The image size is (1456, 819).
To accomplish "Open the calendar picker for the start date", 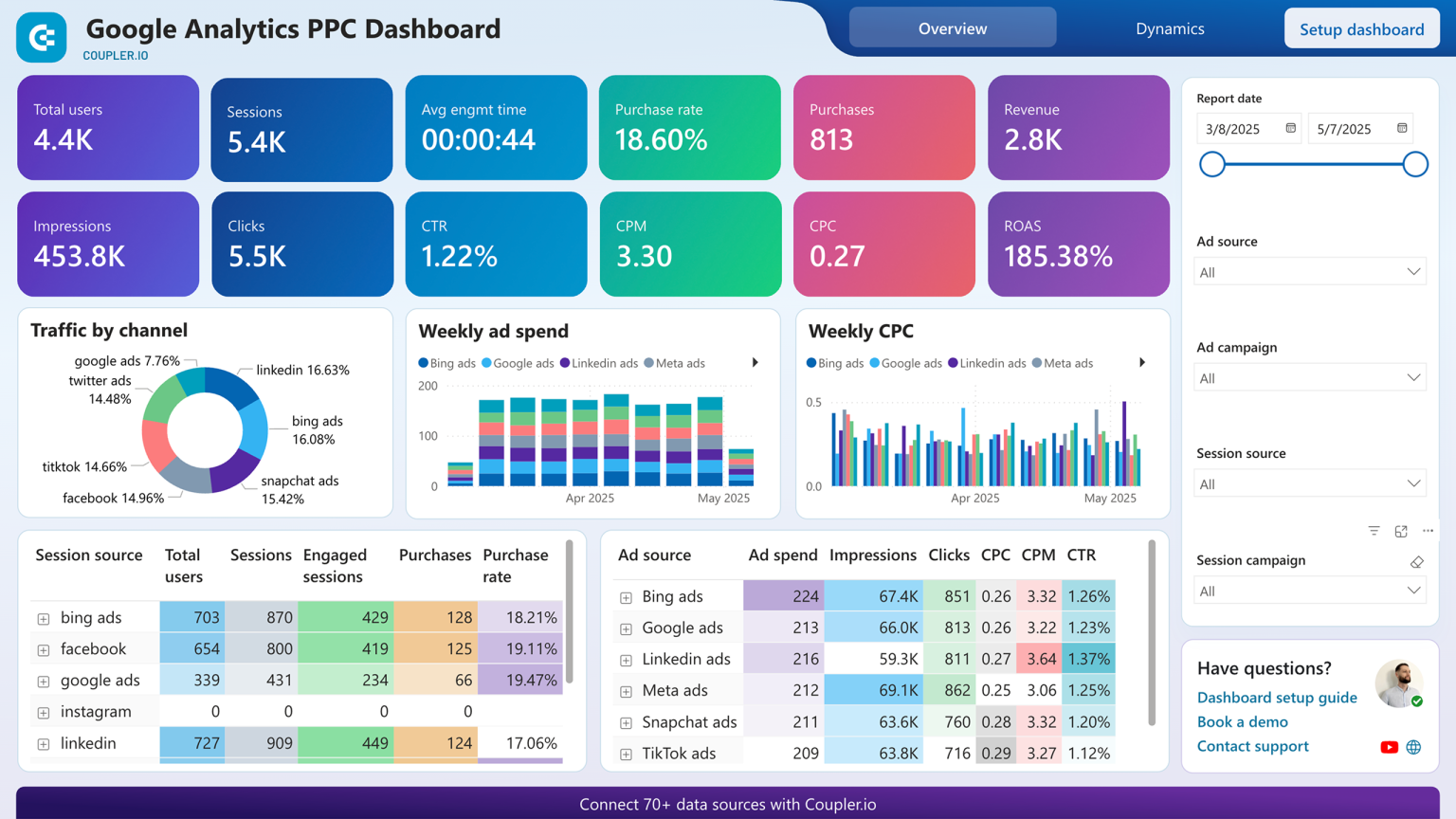I will click(x=1289, y=128).
